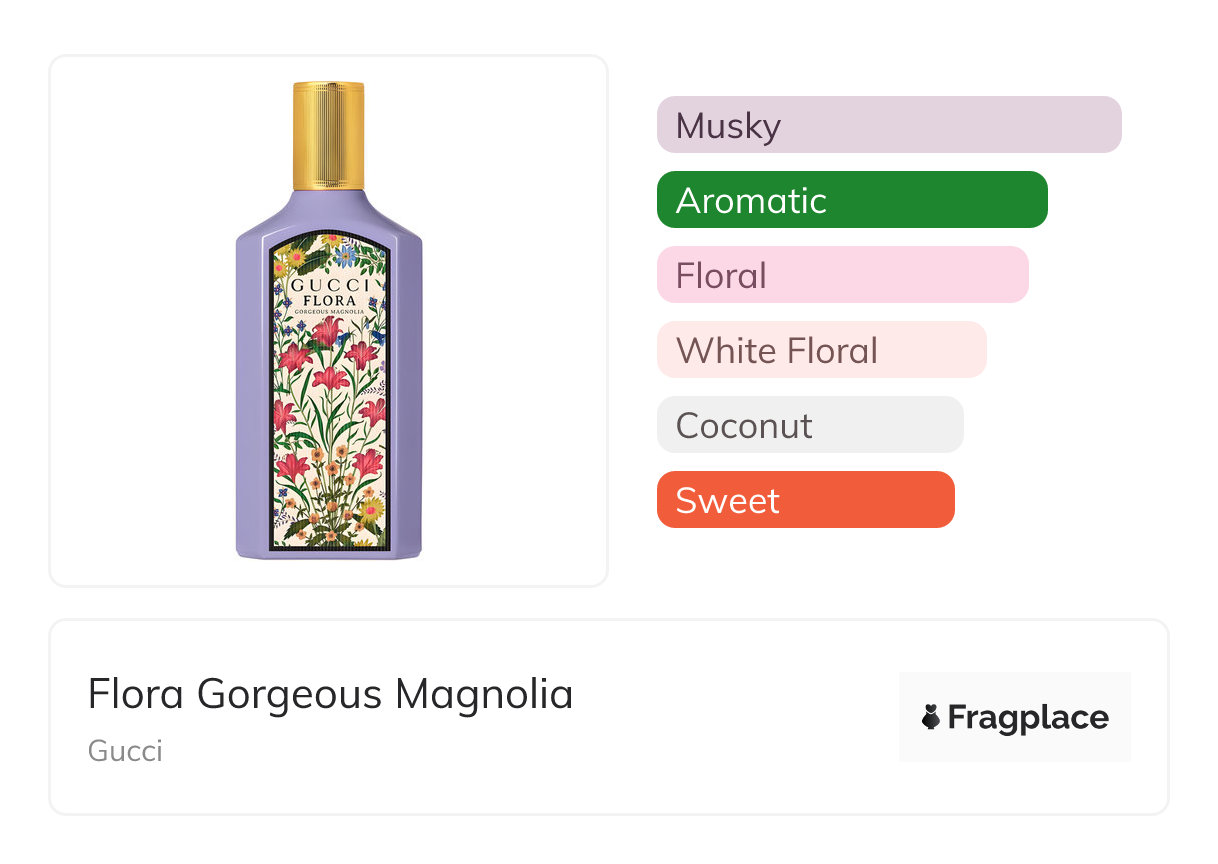Click the red lily just below the label text
The image size is (1218, 864).
[x=326, y=333]
